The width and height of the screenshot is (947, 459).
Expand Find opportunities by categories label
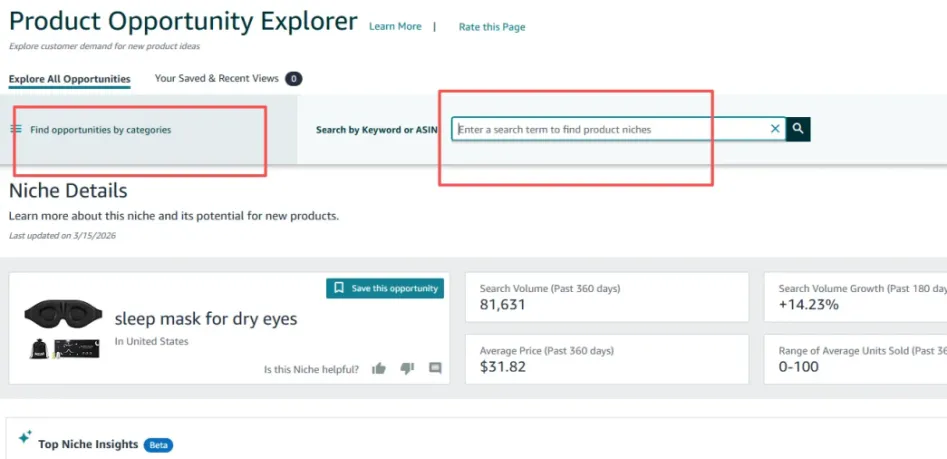click(100, 130)
